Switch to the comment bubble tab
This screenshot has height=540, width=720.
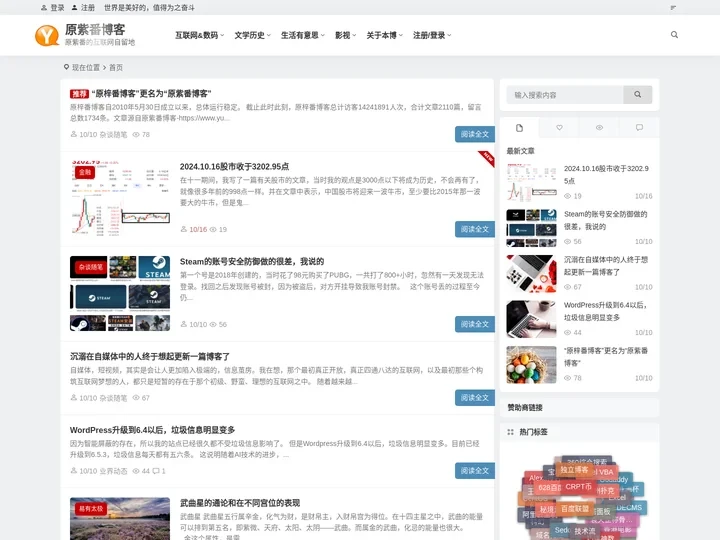tap(639, 128)
